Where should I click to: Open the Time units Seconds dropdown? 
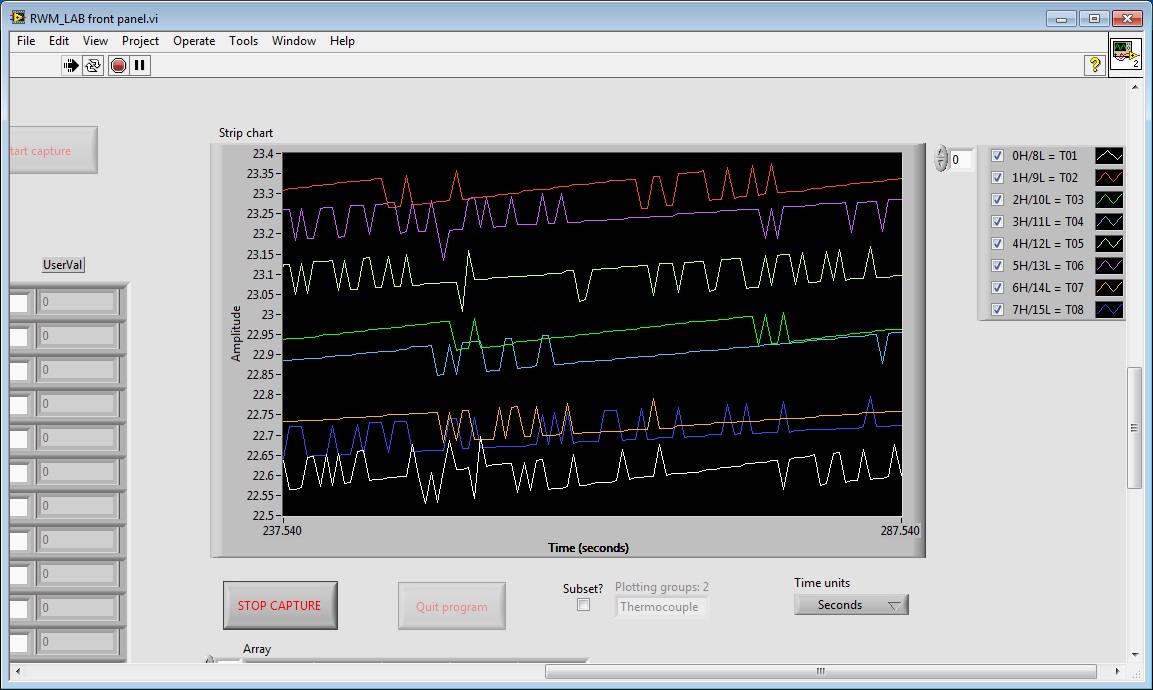[851, 605]
